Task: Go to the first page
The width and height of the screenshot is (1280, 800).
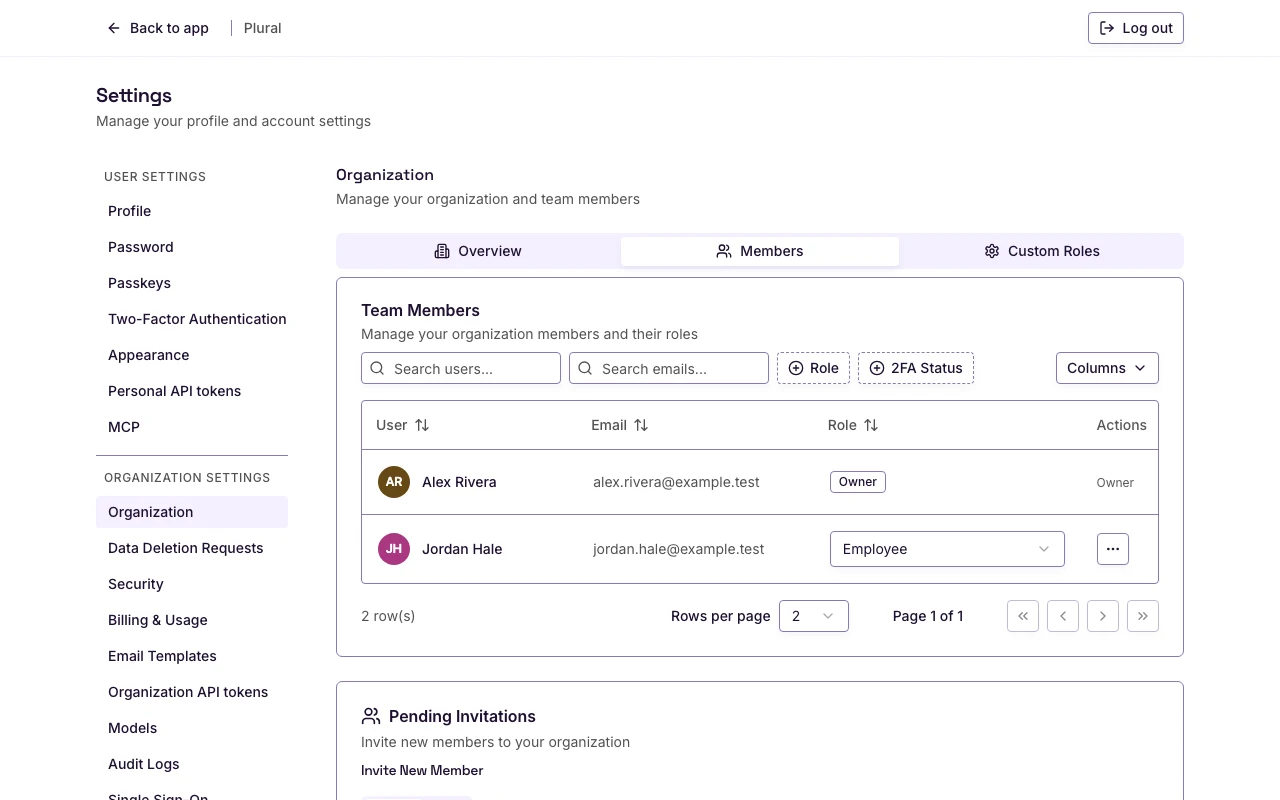Action: pyautogui.click(x=1023, y=616)
